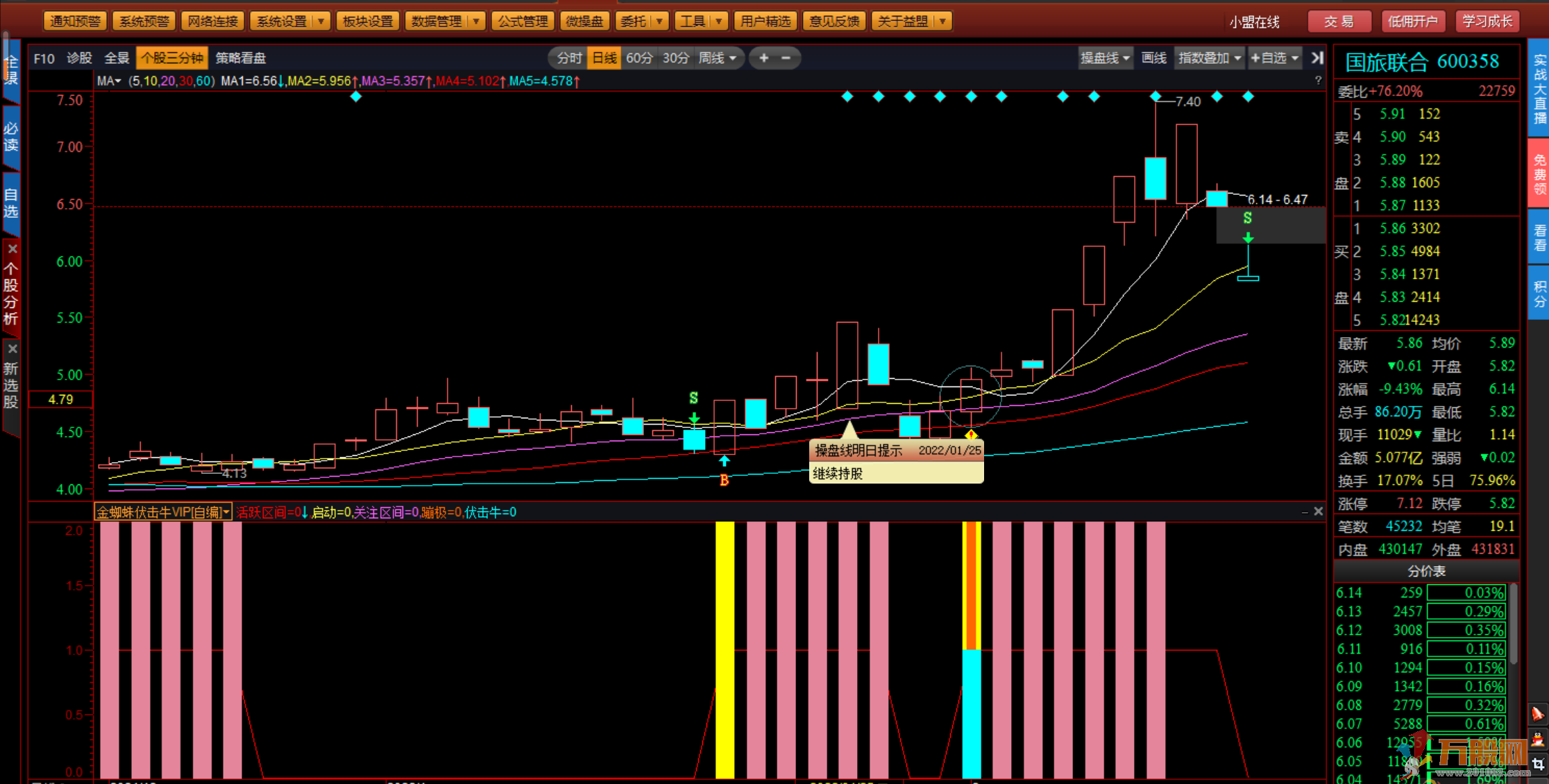Screen dimensions: 1549x784
Task: Open the 数据管理 dropdown arrow
Action: [x=476, y=22]
